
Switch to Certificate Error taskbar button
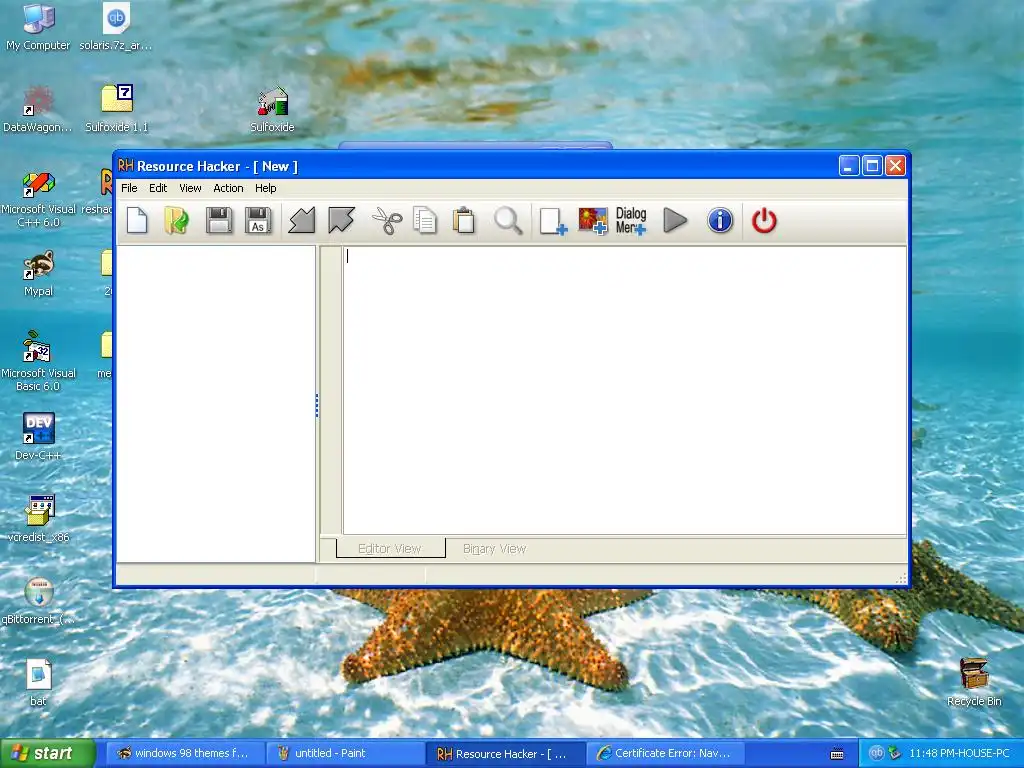point(666,753)
